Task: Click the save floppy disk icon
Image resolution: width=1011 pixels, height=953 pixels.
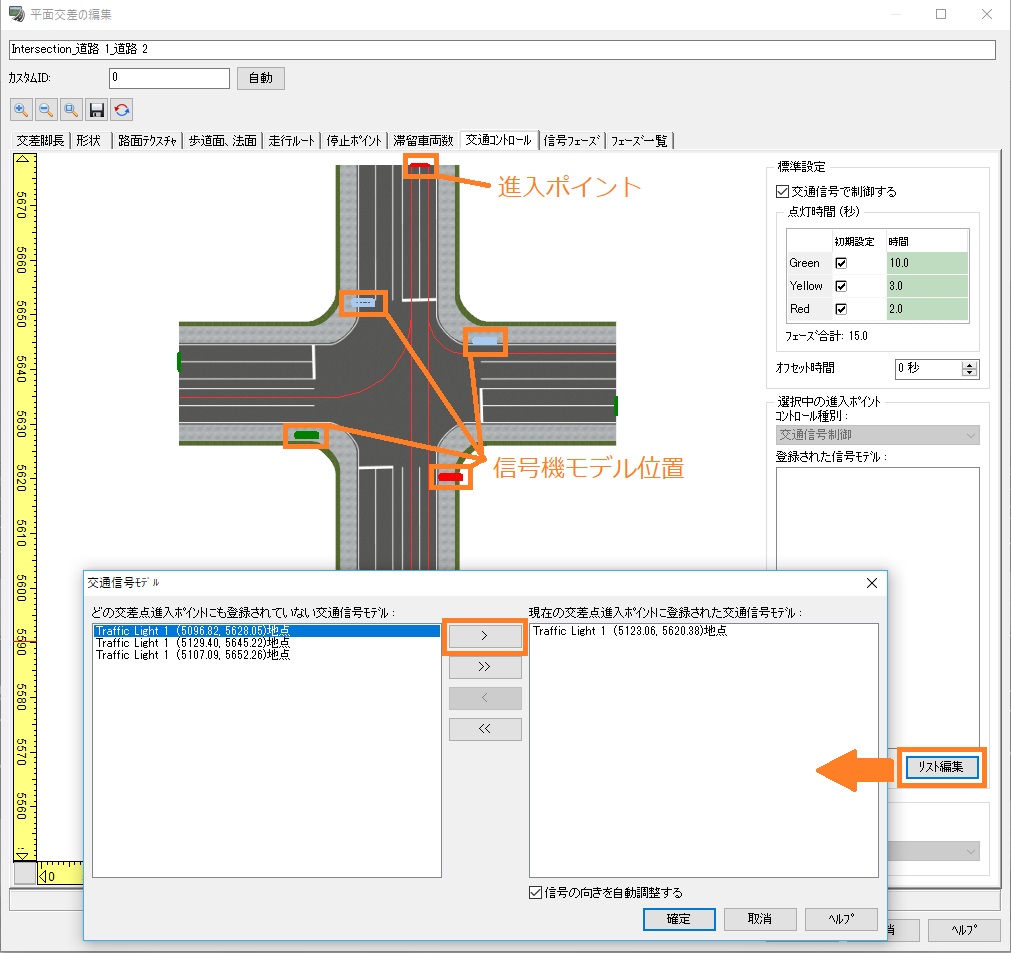Action: (x=97, y=110)
